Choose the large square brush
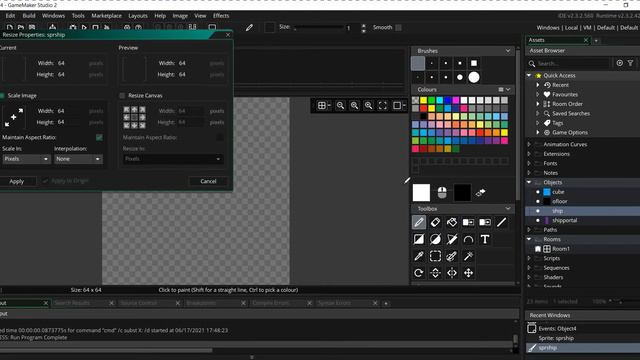This screenshot has width=640, height=360. point(474,63)
